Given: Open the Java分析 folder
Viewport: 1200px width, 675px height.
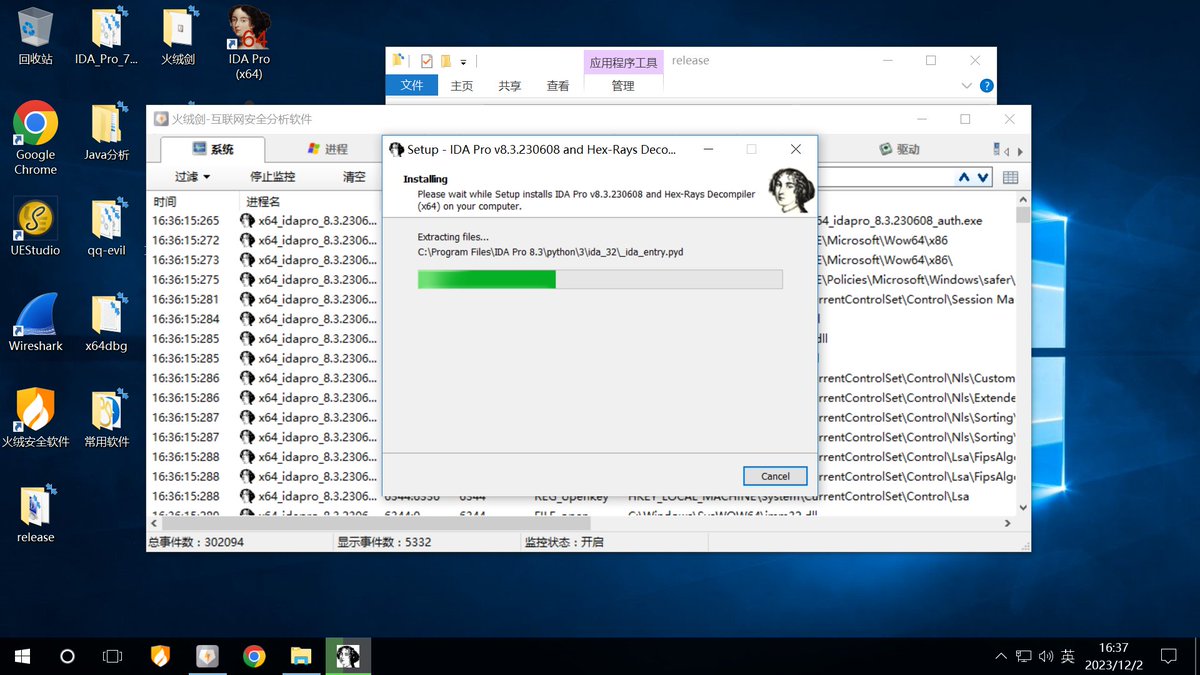Looking at the screenshot, I should 106,133.
